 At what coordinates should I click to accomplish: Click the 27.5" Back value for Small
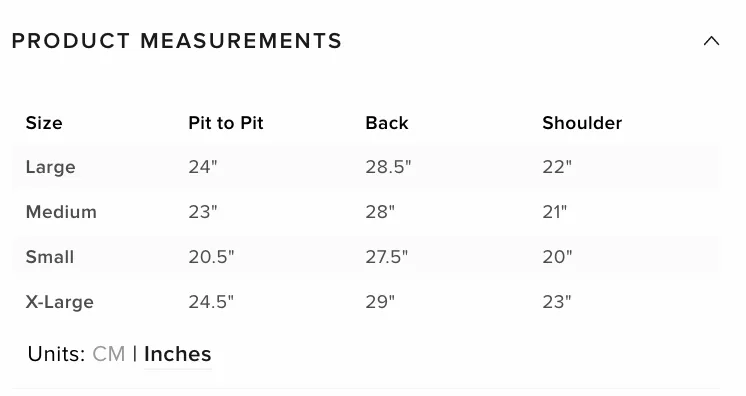[386, 257]
